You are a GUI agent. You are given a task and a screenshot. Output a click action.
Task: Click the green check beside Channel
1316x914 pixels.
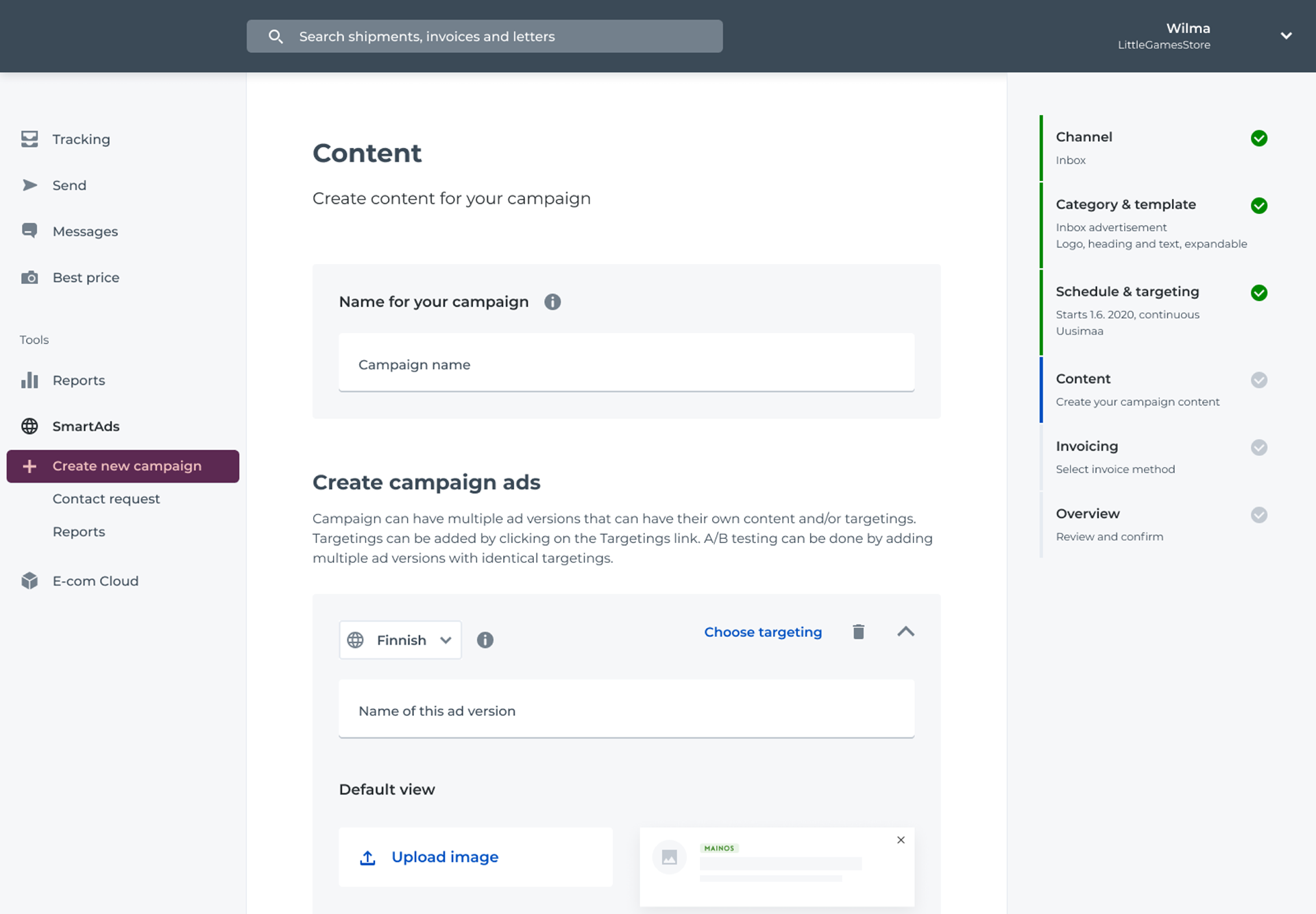pos(1259,139)
